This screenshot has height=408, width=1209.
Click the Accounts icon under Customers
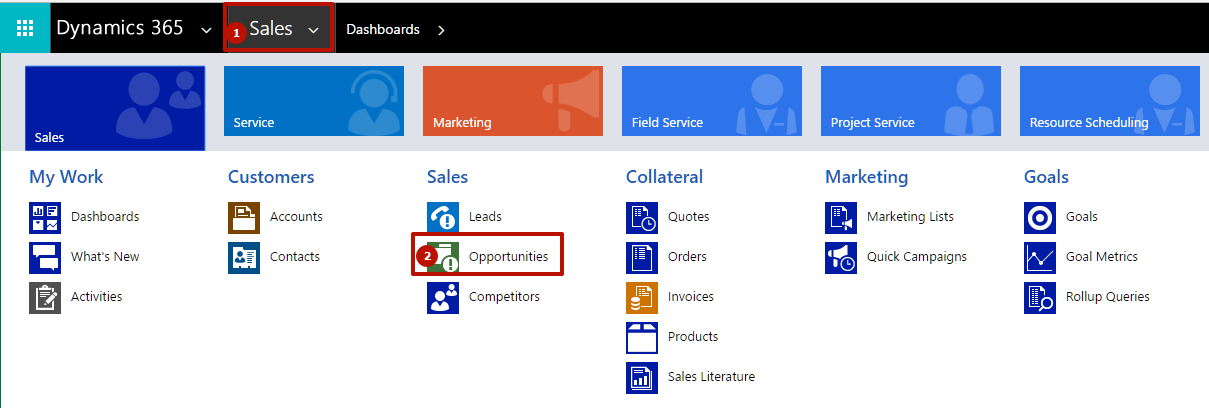(244, 217)
